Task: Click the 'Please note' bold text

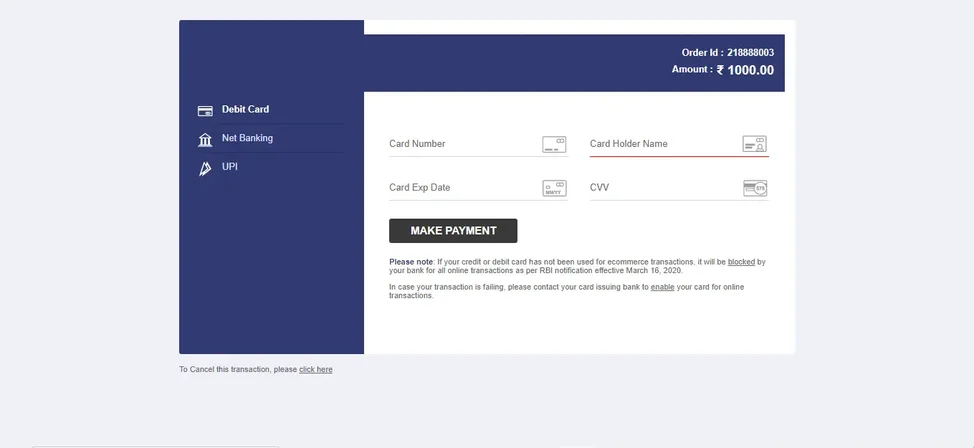Action: 411,262
